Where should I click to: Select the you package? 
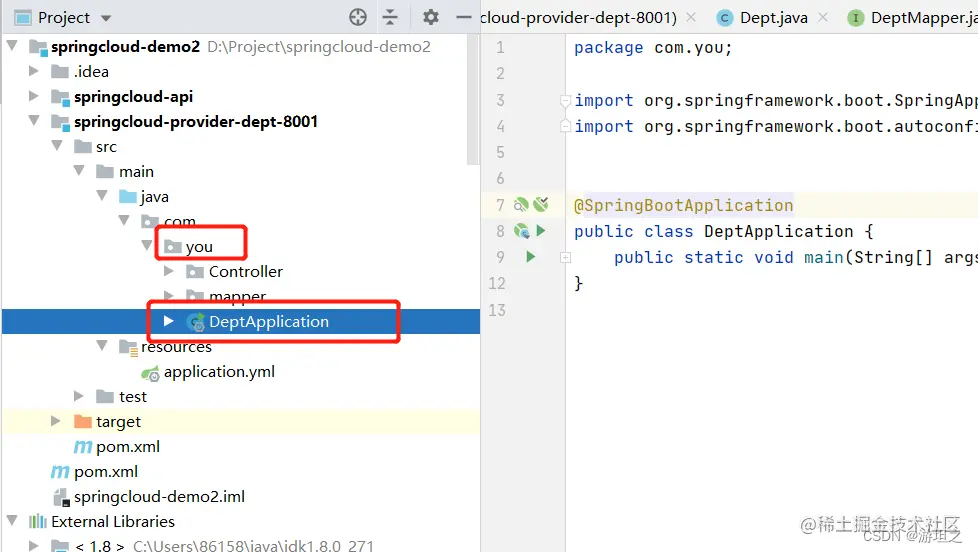click(x=199, y=247)
